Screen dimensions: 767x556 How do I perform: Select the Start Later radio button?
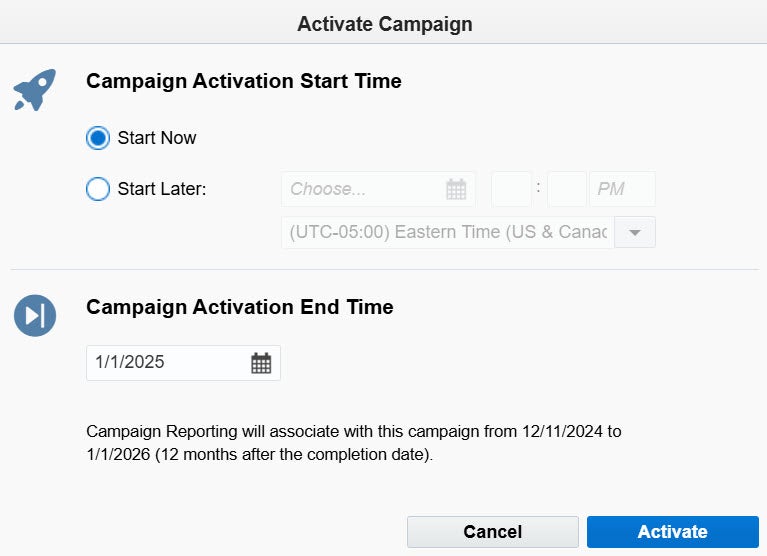click(x=98, y=189)
